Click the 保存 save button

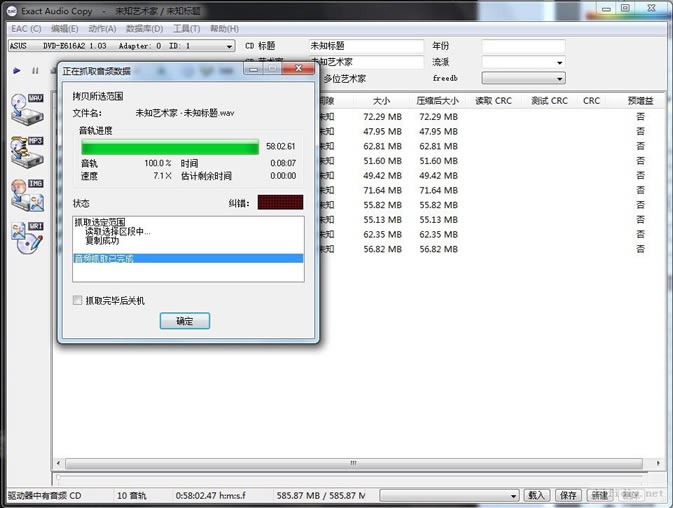coord(568,495)
